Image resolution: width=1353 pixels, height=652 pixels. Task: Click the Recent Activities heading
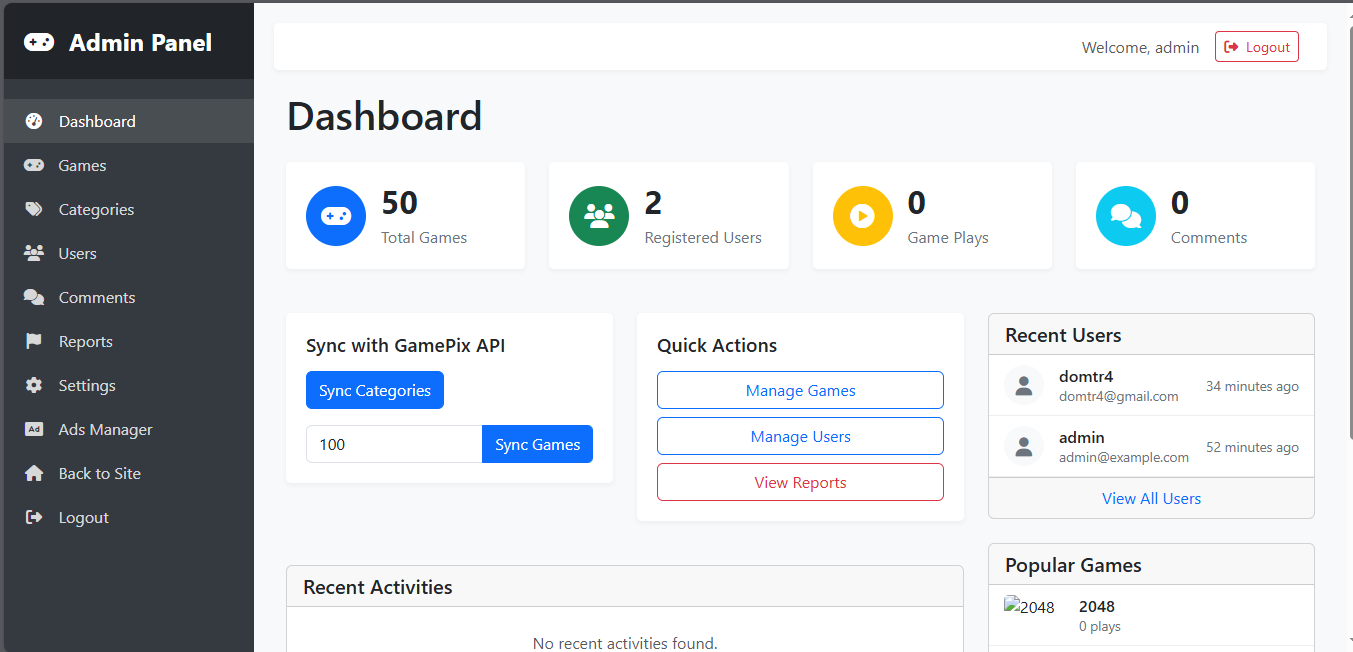click(x=378, y=587)
